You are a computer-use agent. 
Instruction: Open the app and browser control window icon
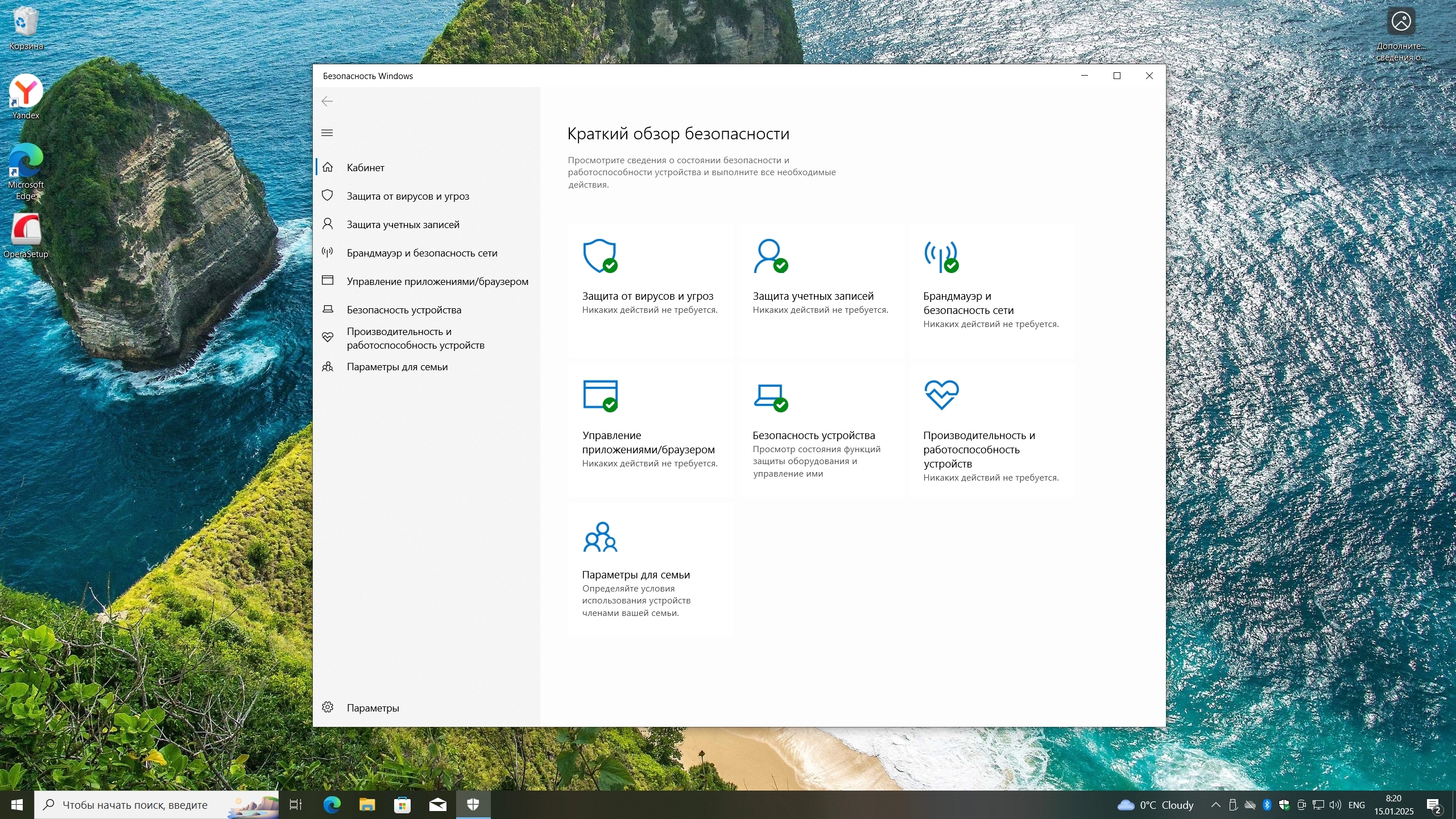point(599,395)
